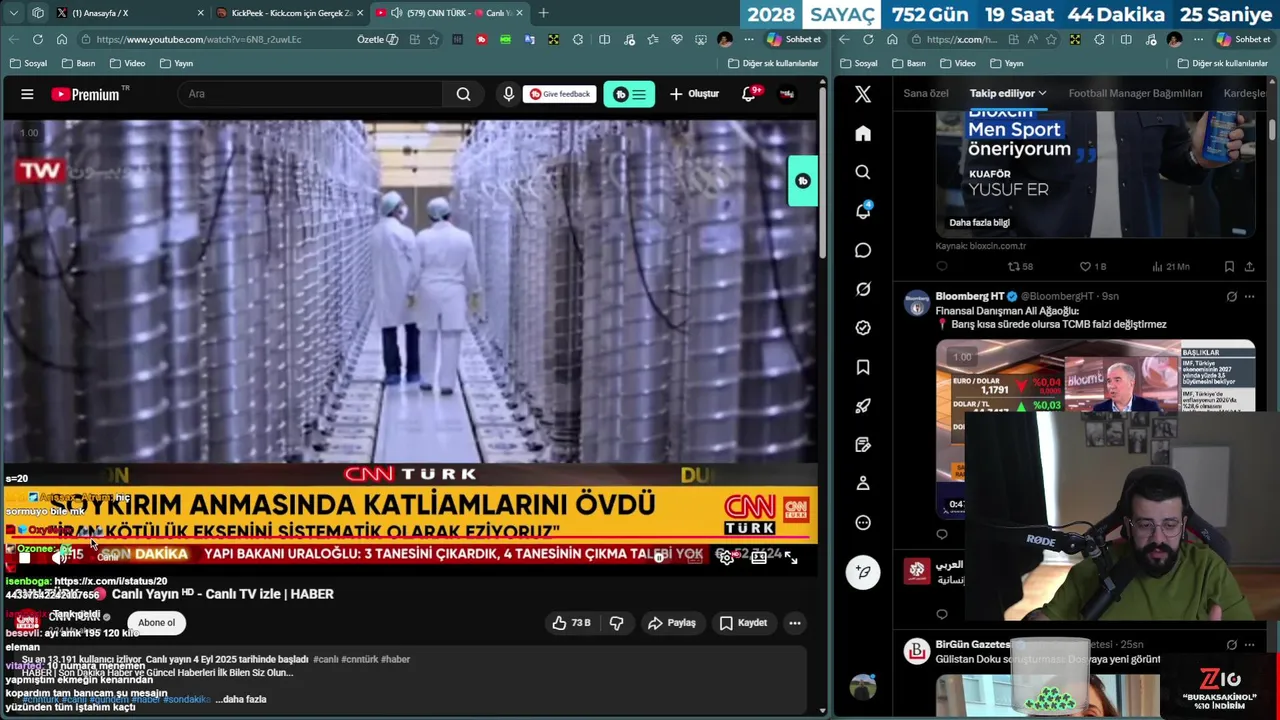Mute the CNN TÜRK tab audio icon

point(397,13)
